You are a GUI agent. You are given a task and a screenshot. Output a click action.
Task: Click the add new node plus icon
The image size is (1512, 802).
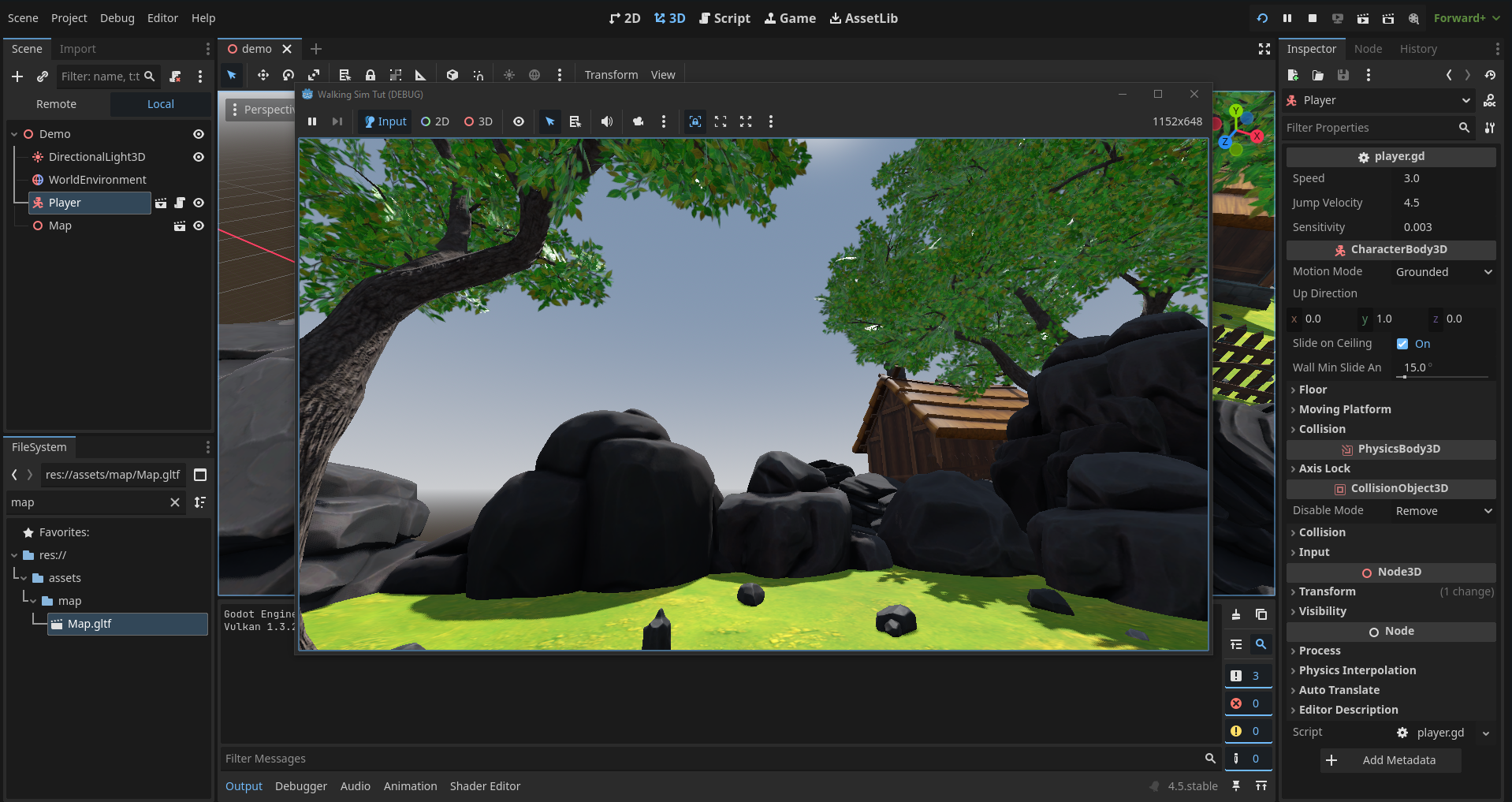[x=17, y=76]
